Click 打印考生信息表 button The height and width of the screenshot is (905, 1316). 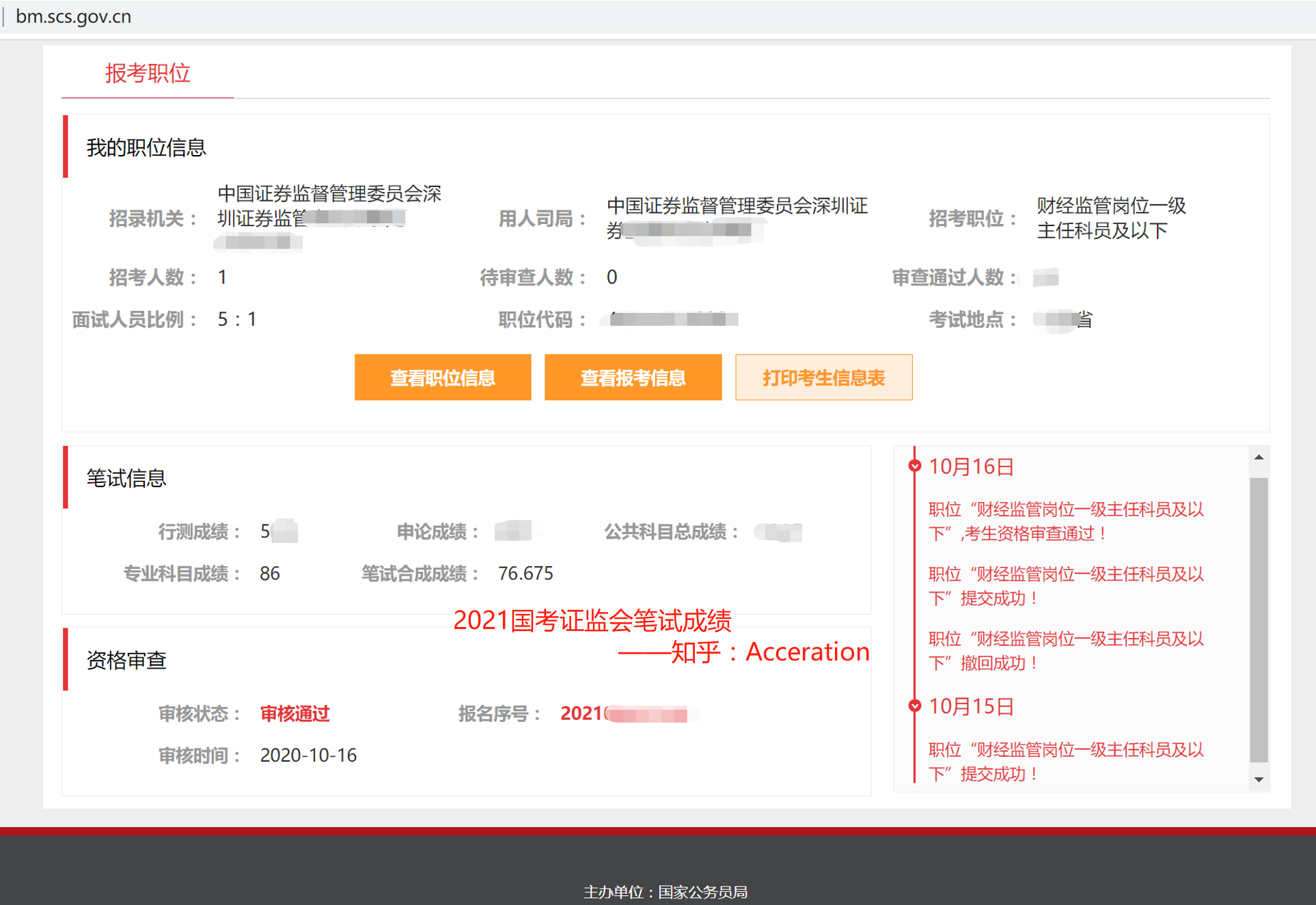(x=823, y=378)
